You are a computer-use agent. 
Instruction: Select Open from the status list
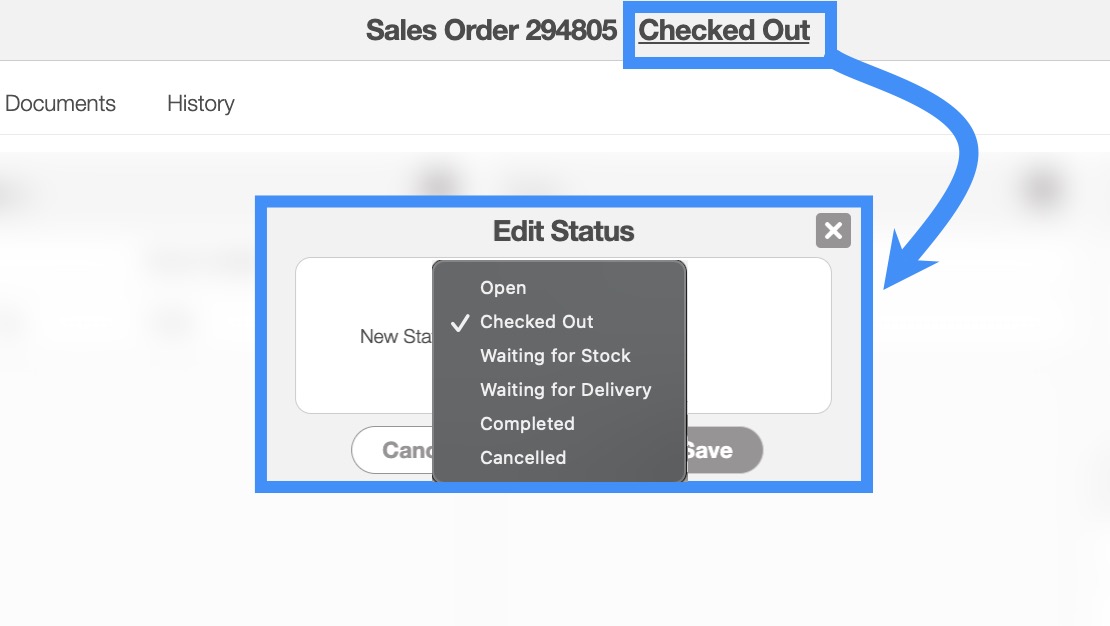(503, 288)
